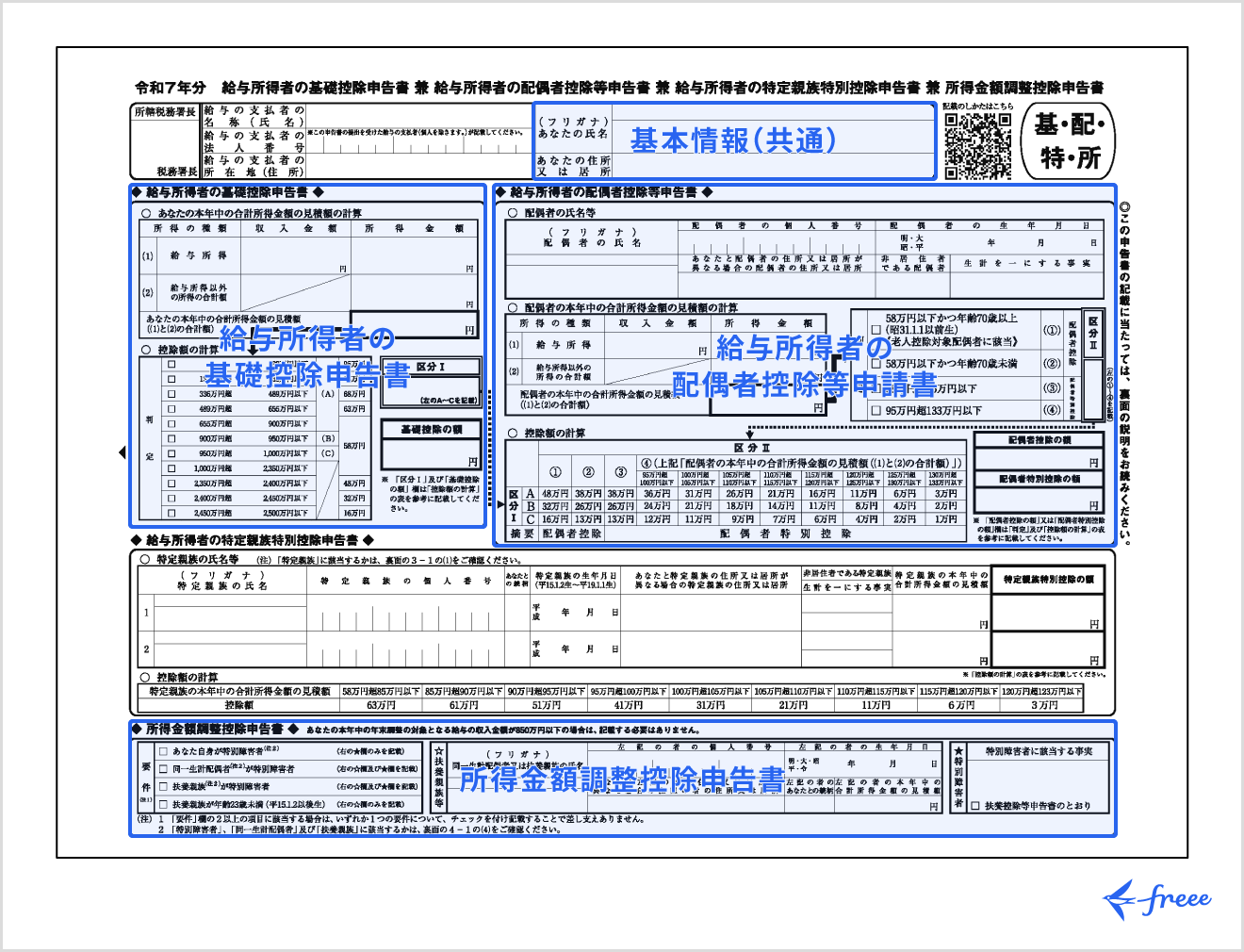Click the ★ 特別障害者 star marker
This screenshot has width=1244, height=952.
point(958,751)
